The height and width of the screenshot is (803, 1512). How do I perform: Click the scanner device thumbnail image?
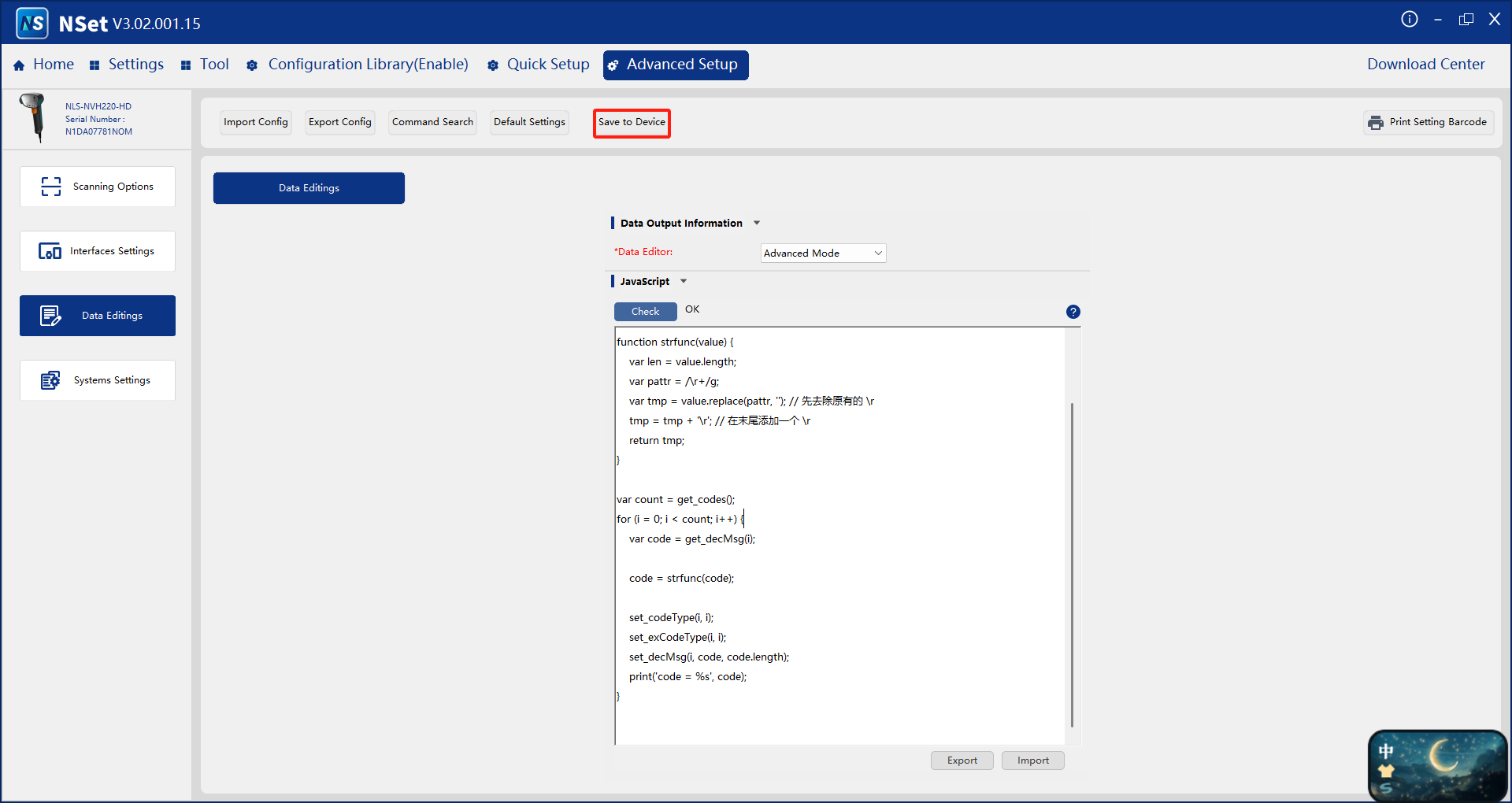pos(34,117)
